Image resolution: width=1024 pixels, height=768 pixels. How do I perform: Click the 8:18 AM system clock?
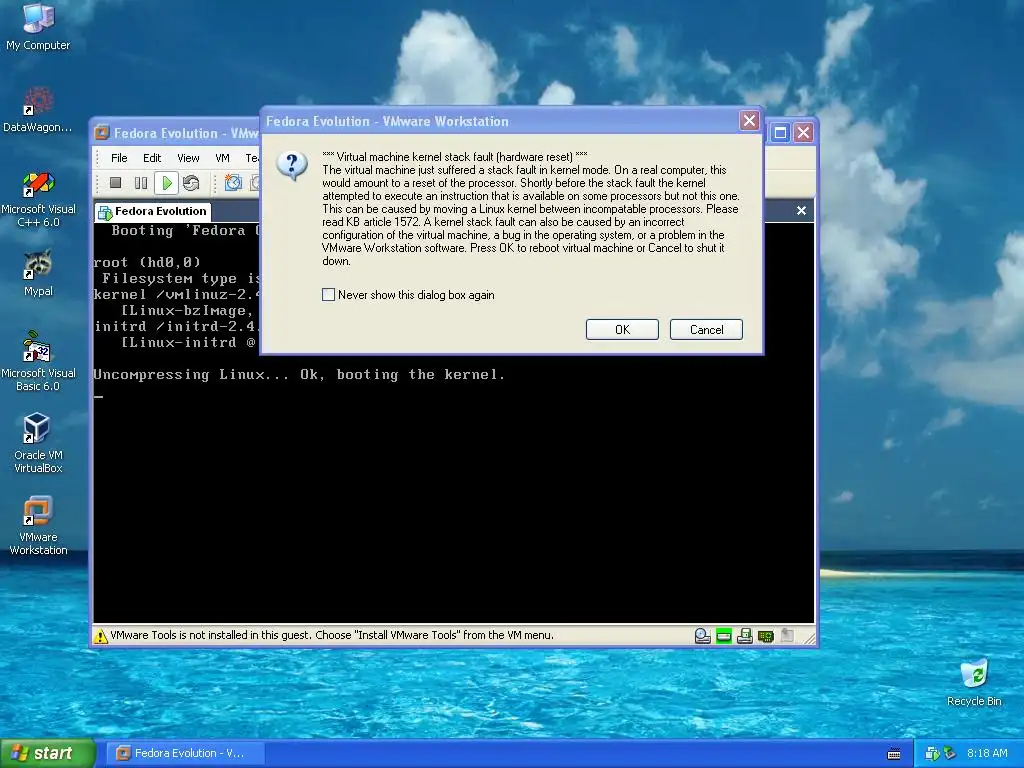coord(987,754)
